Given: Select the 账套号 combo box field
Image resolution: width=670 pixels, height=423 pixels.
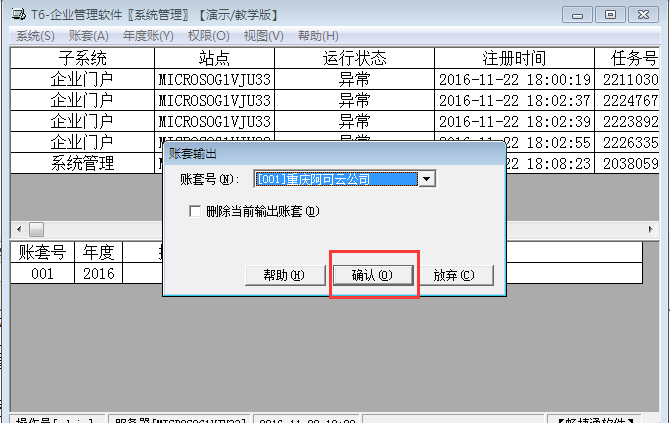Looking at the screenshot, I should pos(335,180).
